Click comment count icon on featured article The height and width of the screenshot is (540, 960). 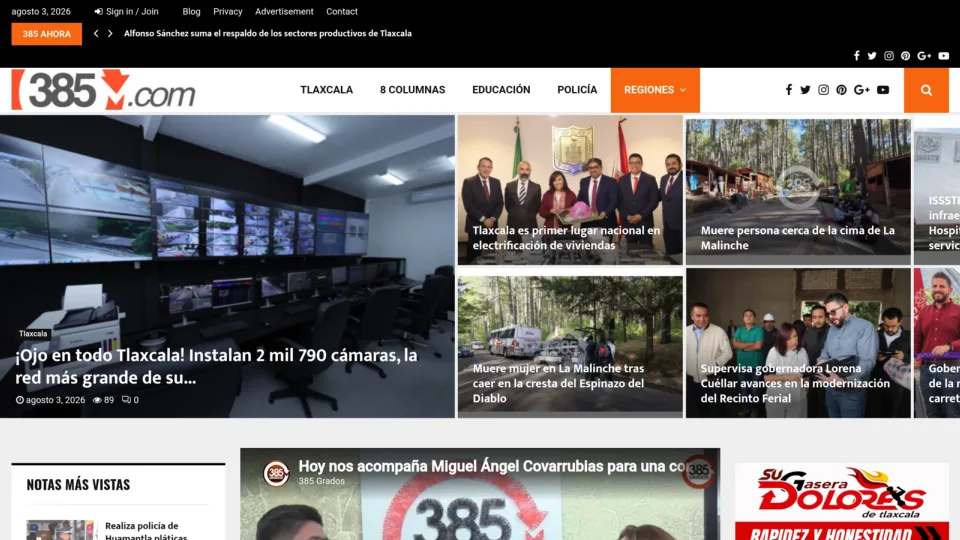[x=126, y=400]
